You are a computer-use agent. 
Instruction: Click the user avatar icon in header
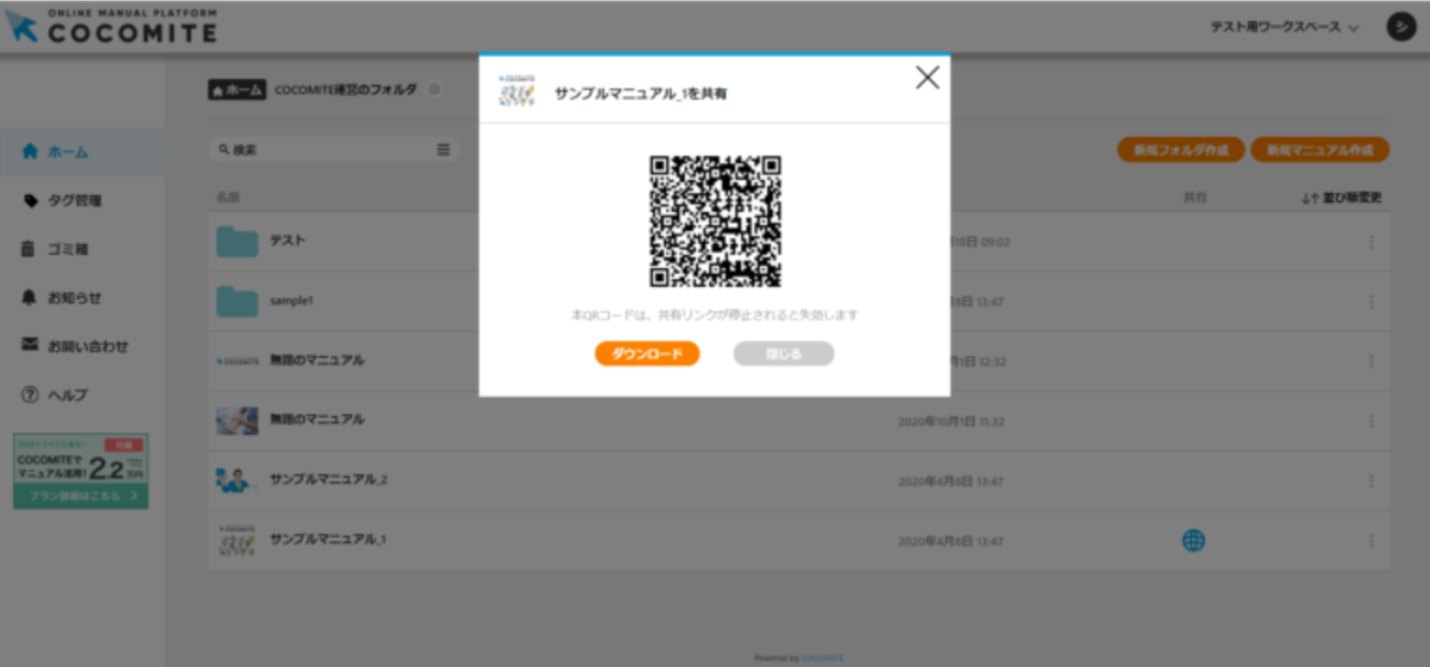(1401, 27)
